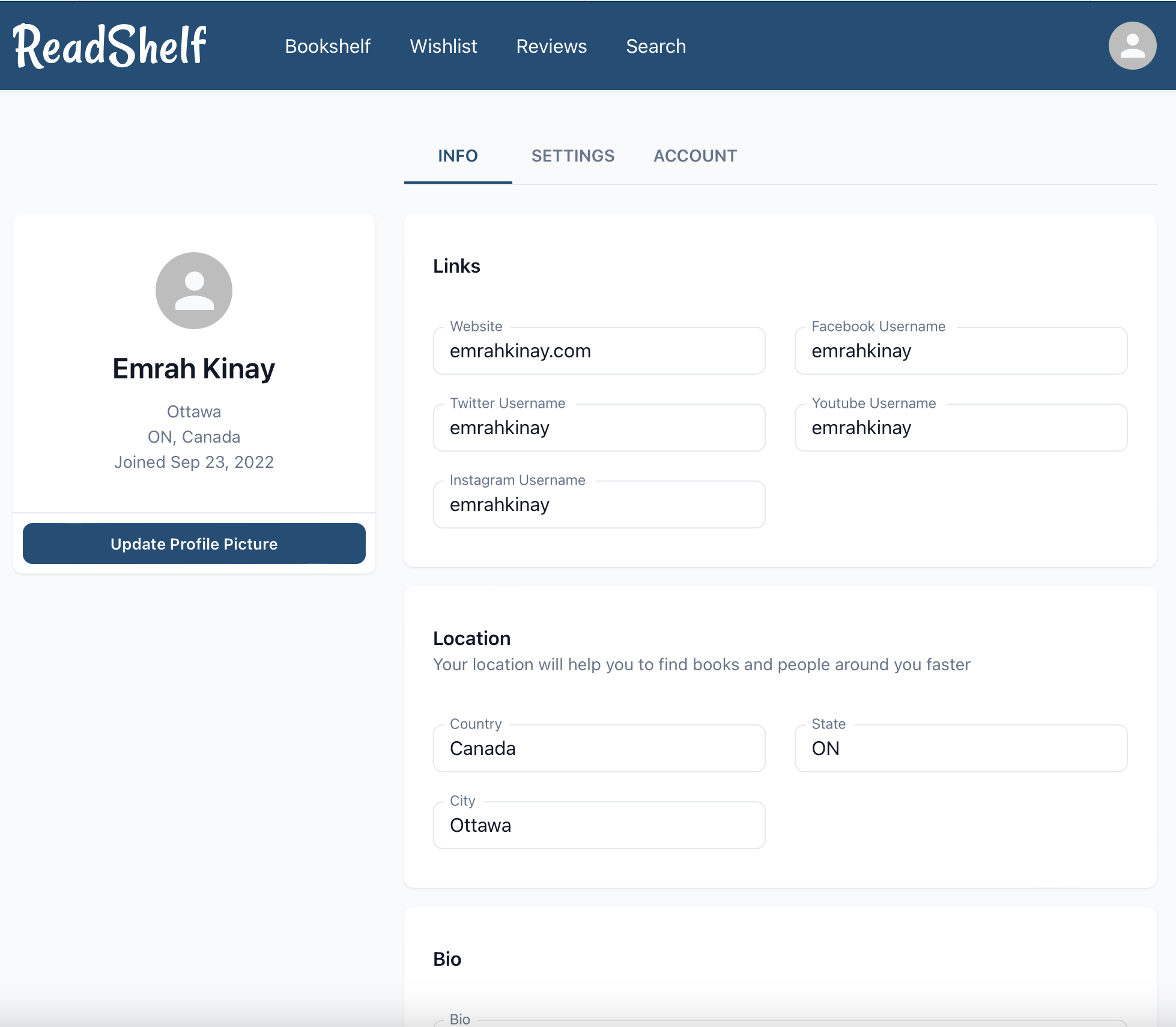Click the Bio text field
The height and width of the screenshot is (1027, 1176).
coord(780,1023)
